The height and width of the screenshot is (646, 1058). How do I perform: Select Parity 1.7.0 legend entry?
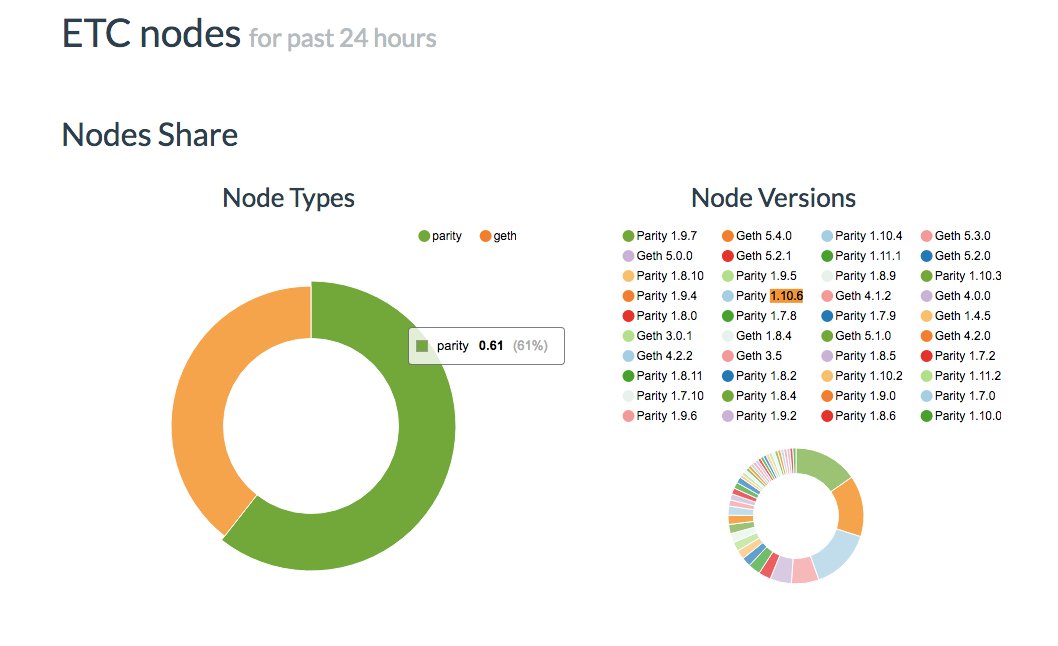pyautogui.click(x=958, y=396)
